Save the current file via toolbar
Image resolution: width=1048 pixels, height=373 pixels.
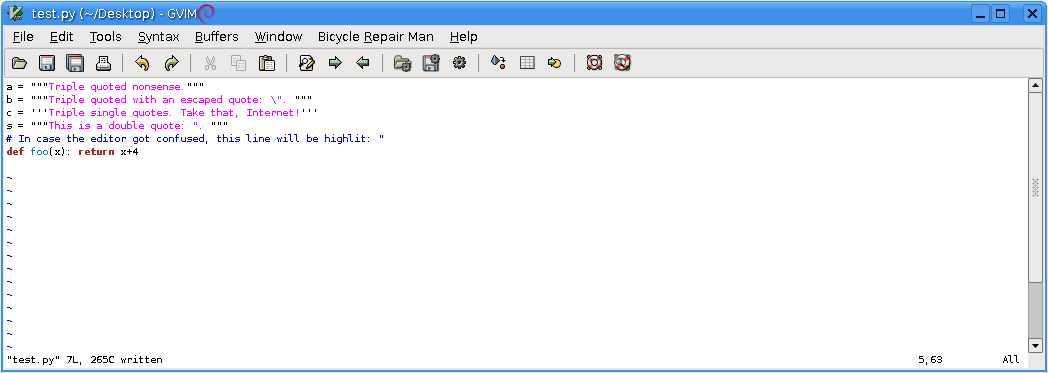point(47,63)
